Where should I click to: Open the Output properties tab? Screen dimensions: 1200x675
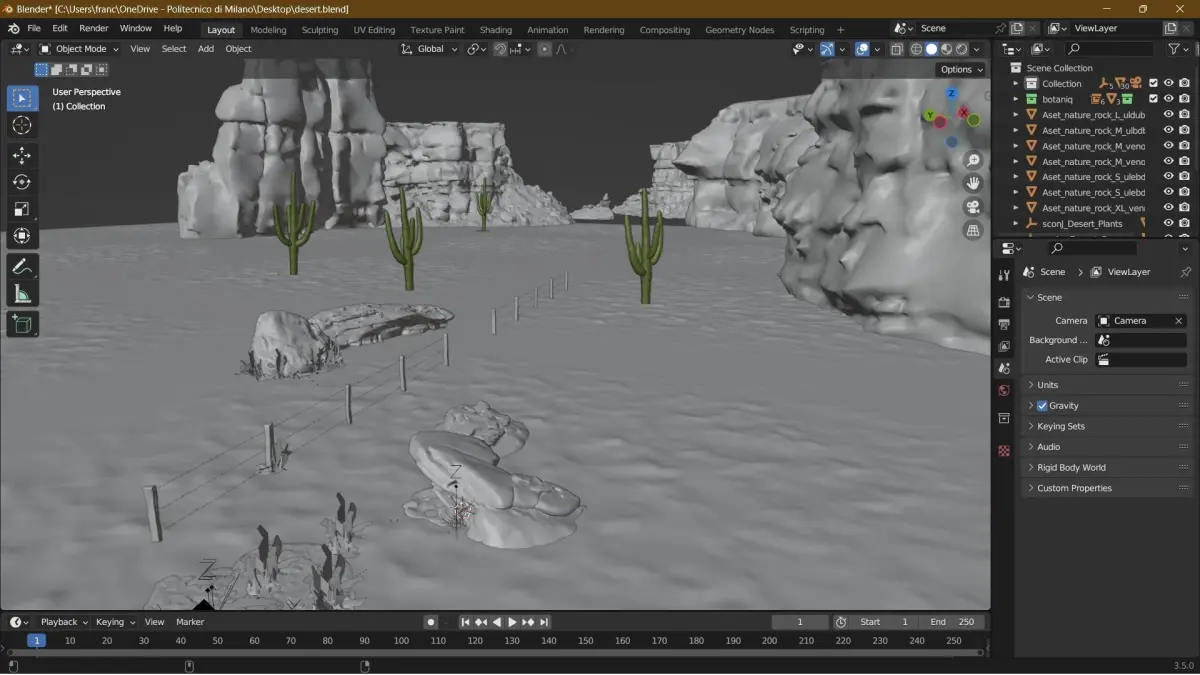[x=1004, y=324]
